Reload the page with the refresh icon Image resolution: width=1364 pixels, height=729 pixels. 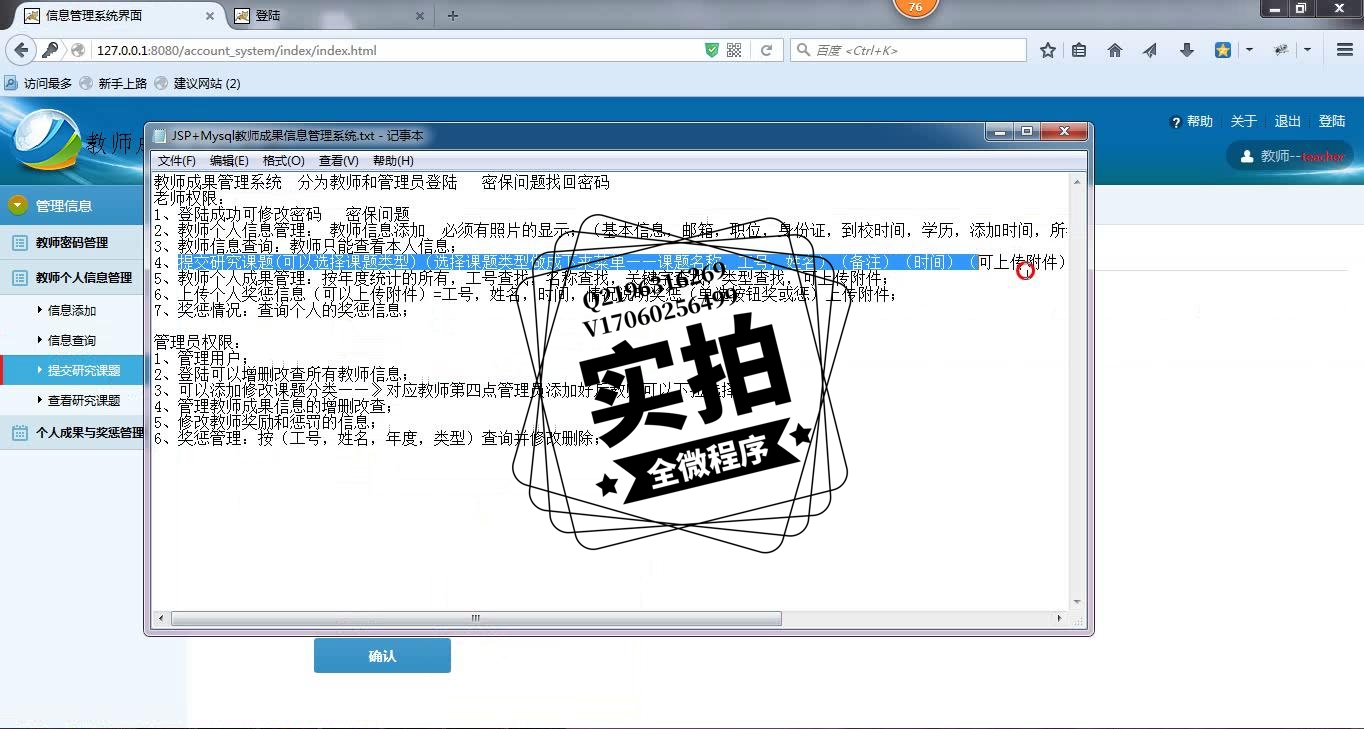(x=767, y=50)
